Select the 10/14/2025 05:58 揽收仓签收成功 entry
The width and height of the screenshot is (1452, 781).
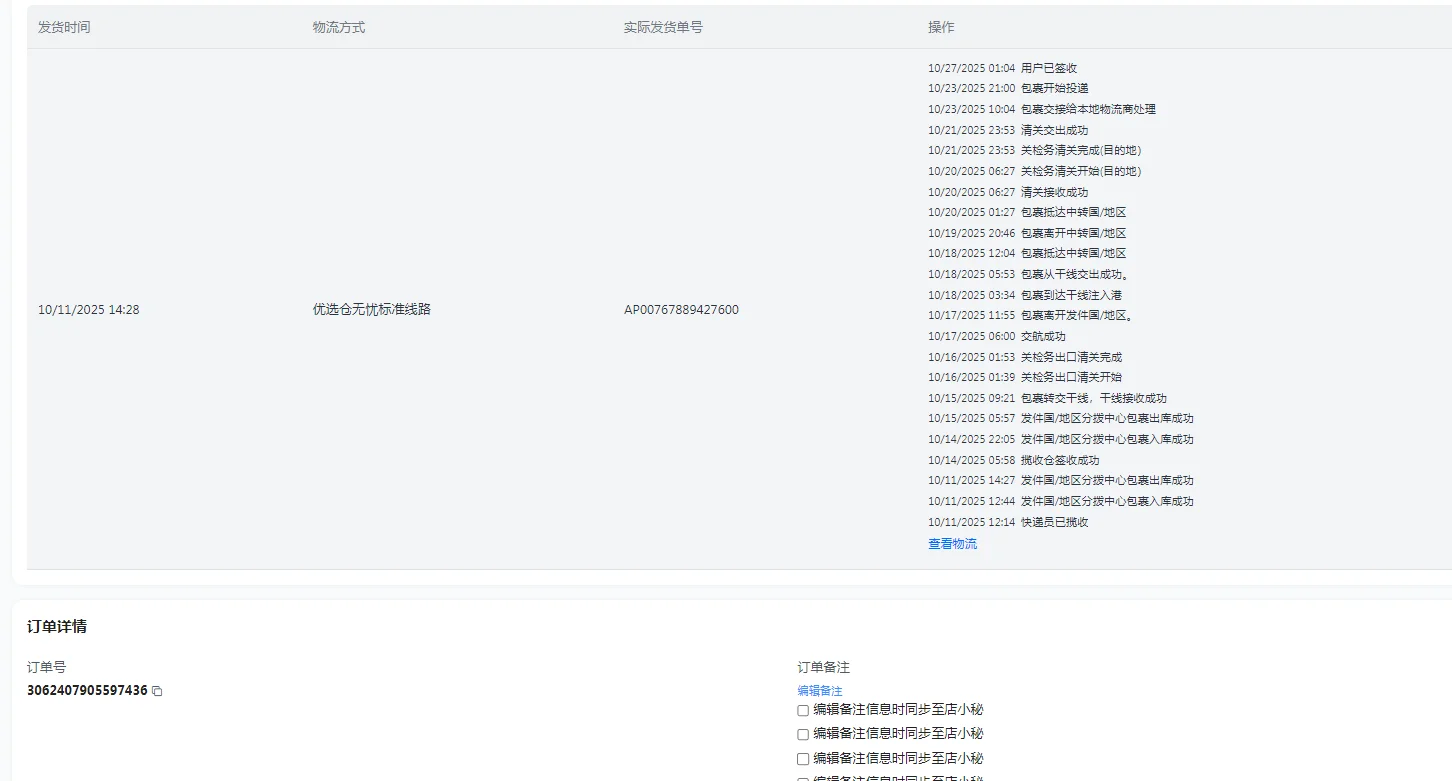(x=1014, y=460)
